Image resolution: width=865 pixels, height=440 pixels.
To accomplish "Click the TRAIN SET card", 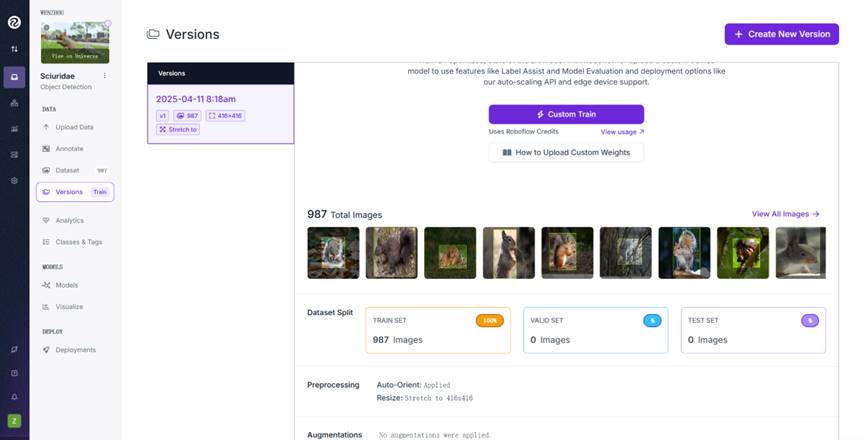I will pyautogui.click(x=438, y=330).
